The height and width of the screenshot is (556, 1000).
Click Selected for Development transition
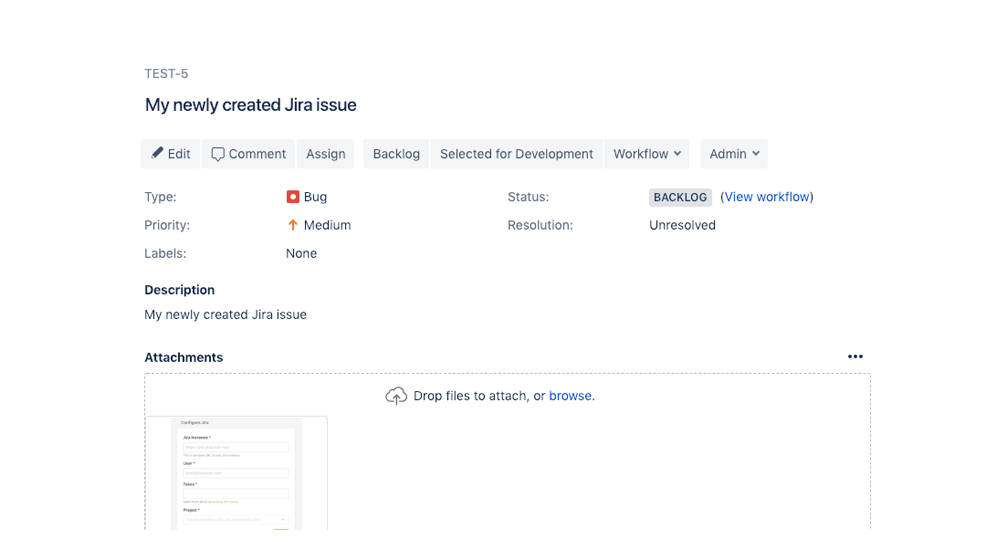tap(517, 154)
